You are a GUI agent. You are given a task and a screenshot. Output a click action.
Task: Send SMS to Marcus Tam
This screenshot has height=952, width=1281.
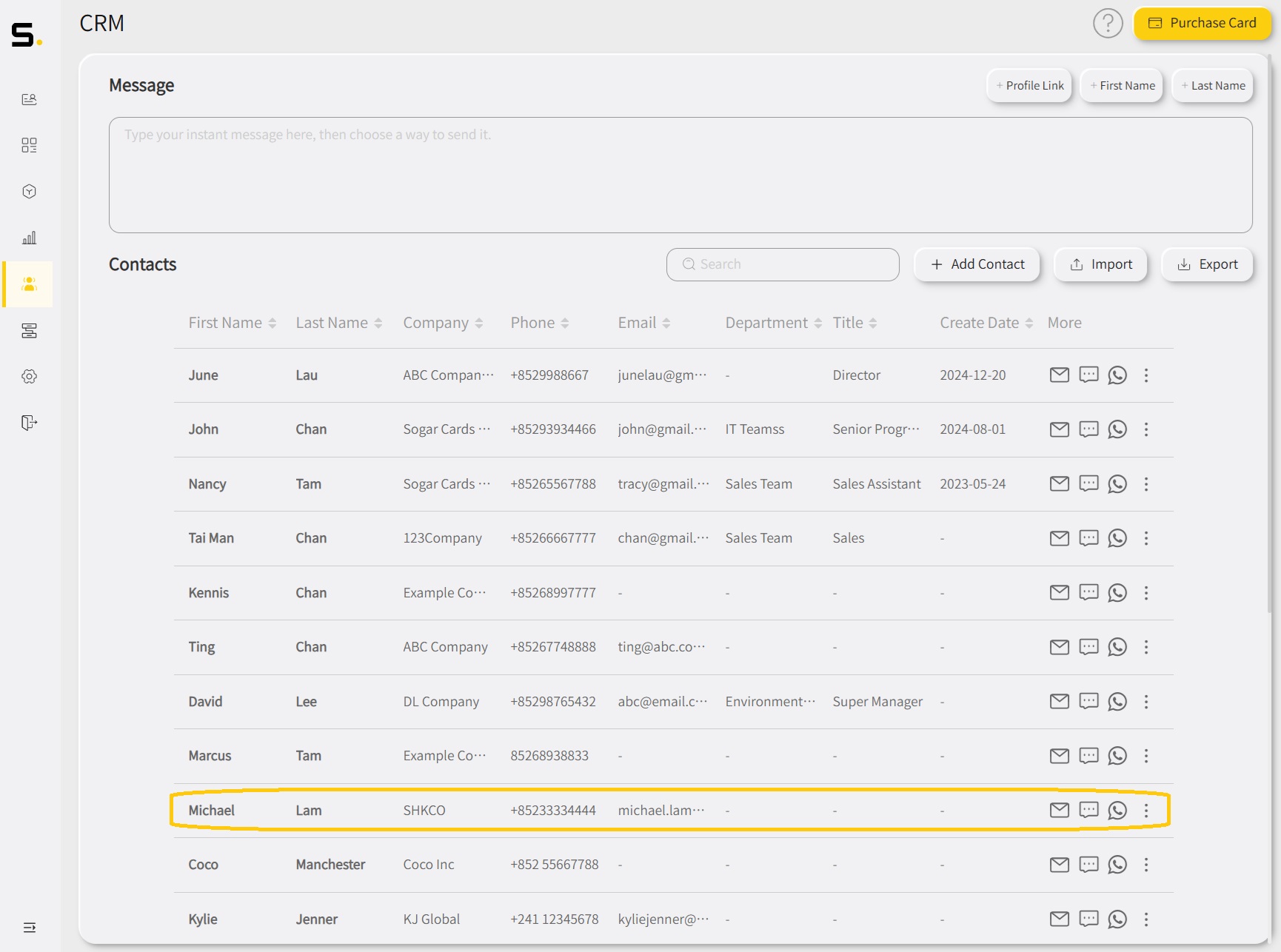tap(1088, 756)
